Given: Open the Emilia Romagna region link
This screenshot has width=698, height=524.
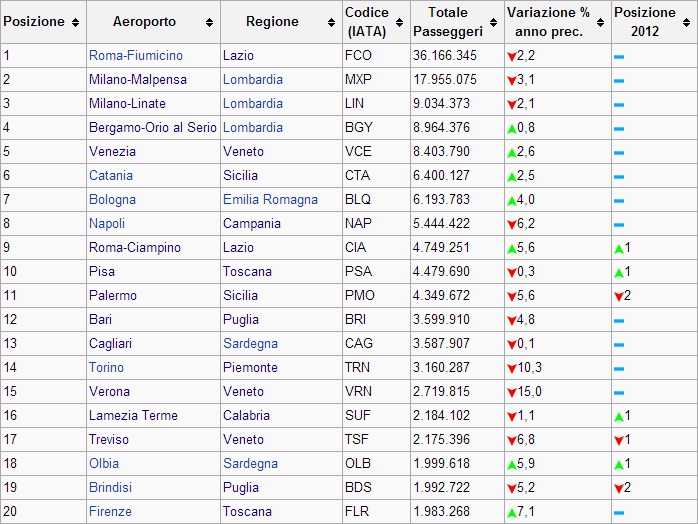Looking at the screenshot, I should click(x=270, y=199).
